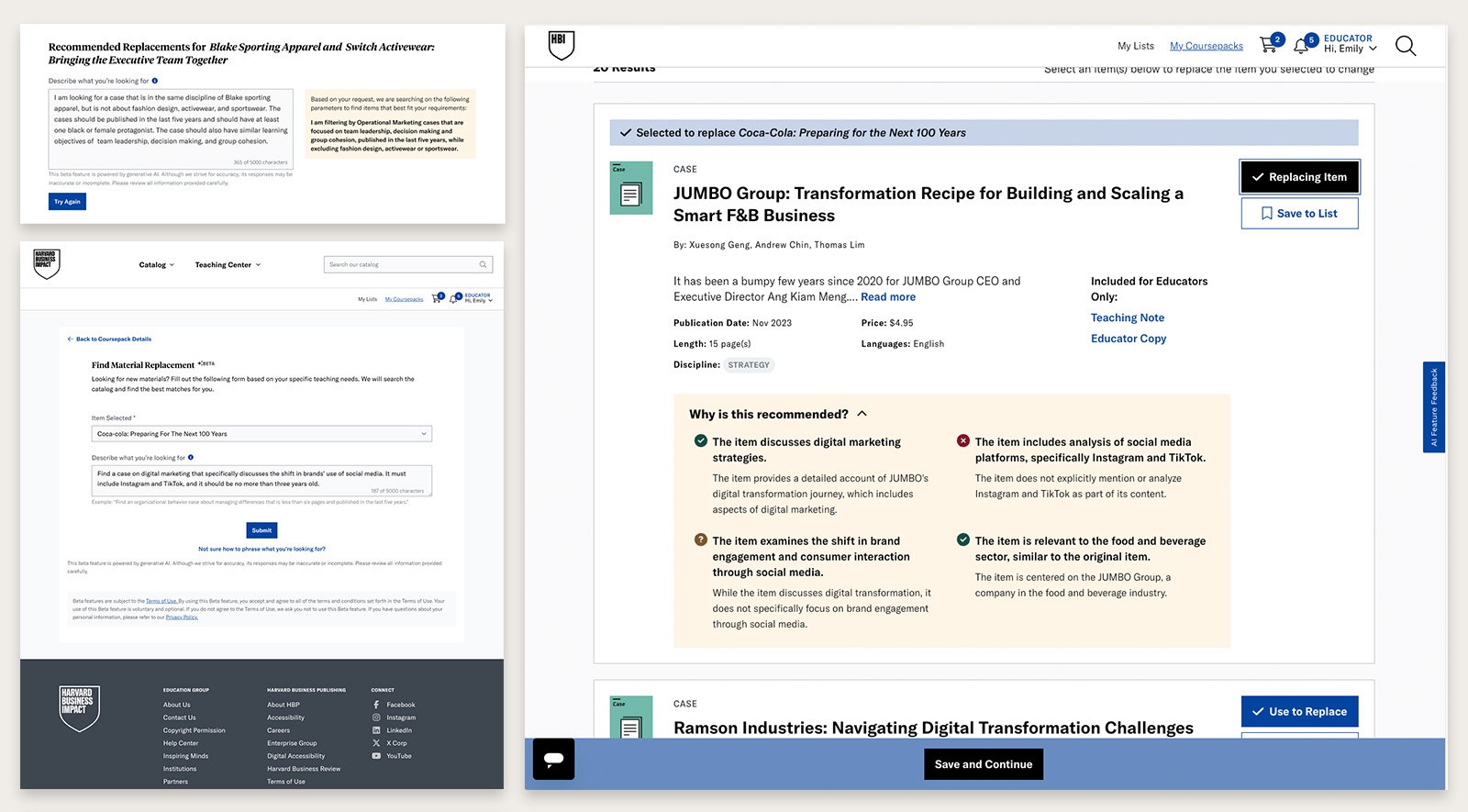The image size is (1468, 812).
Task: Click 'Read more' in the JUMBO description
Action: (x=888, y=297)
